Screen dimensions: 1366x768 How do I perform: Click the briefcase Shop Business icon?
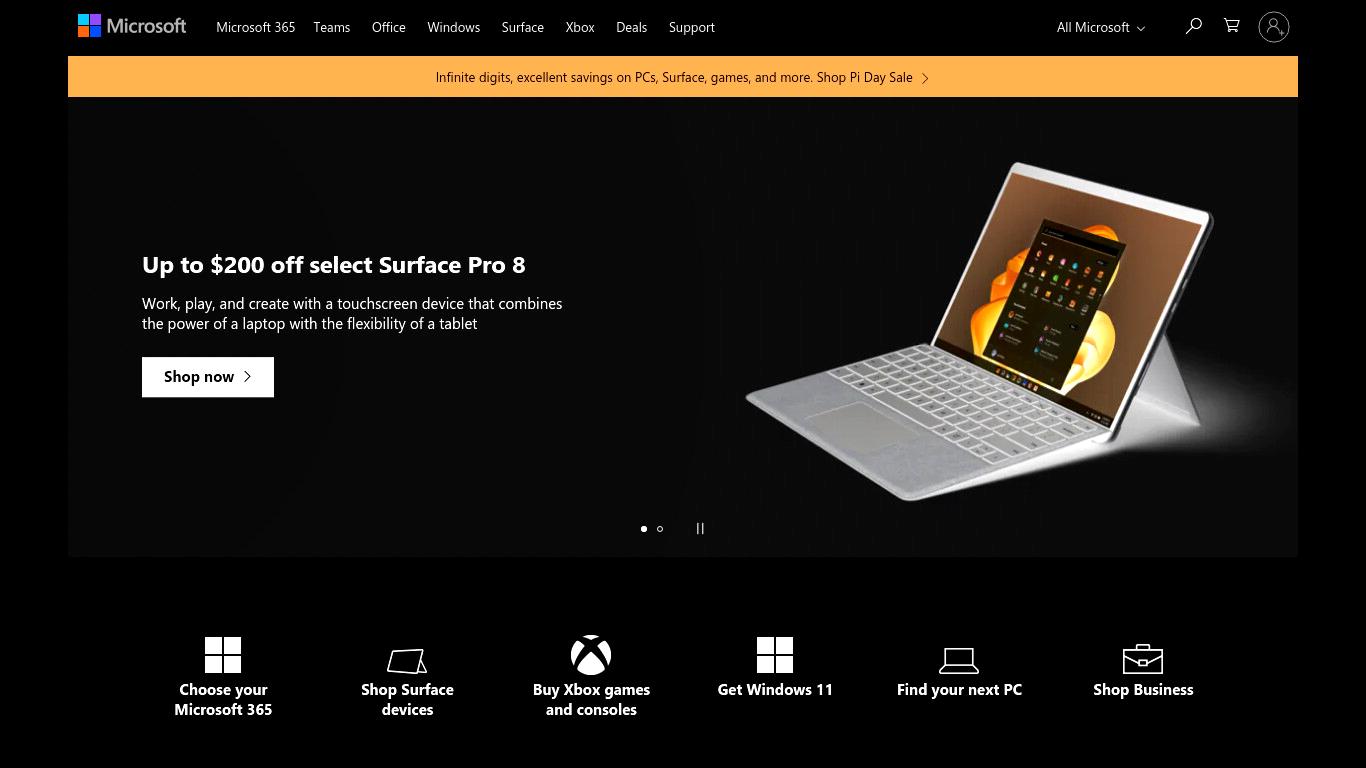(1143, 659)
